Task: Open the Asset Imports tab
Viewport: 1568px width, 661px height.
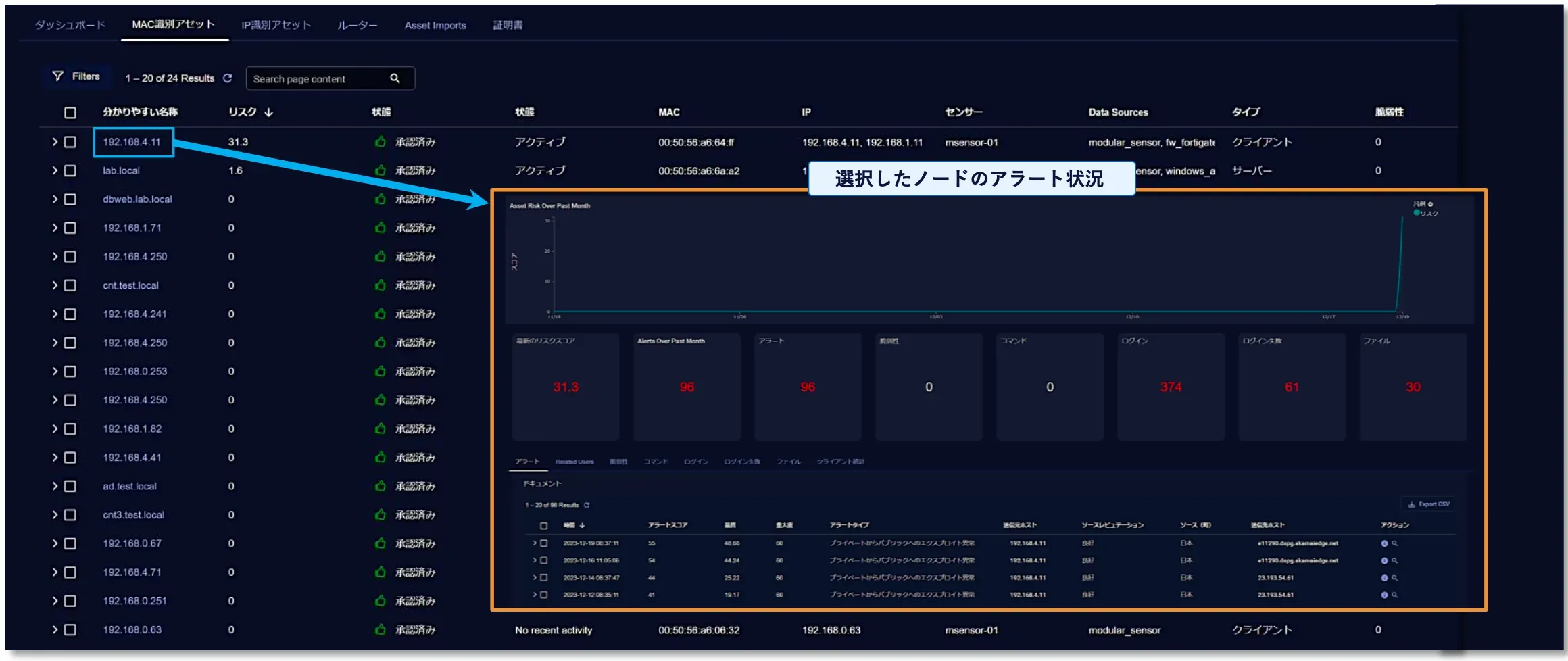Action: [435, 25]
